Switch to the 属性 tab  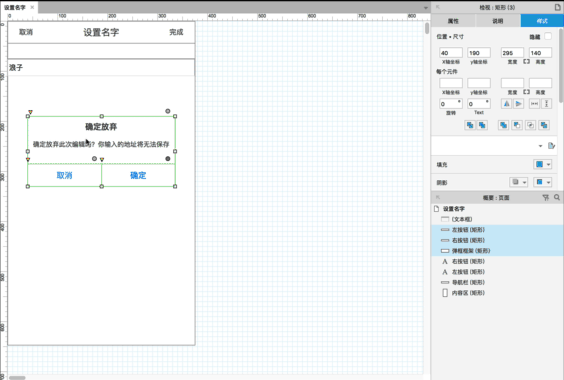point(453,21)
